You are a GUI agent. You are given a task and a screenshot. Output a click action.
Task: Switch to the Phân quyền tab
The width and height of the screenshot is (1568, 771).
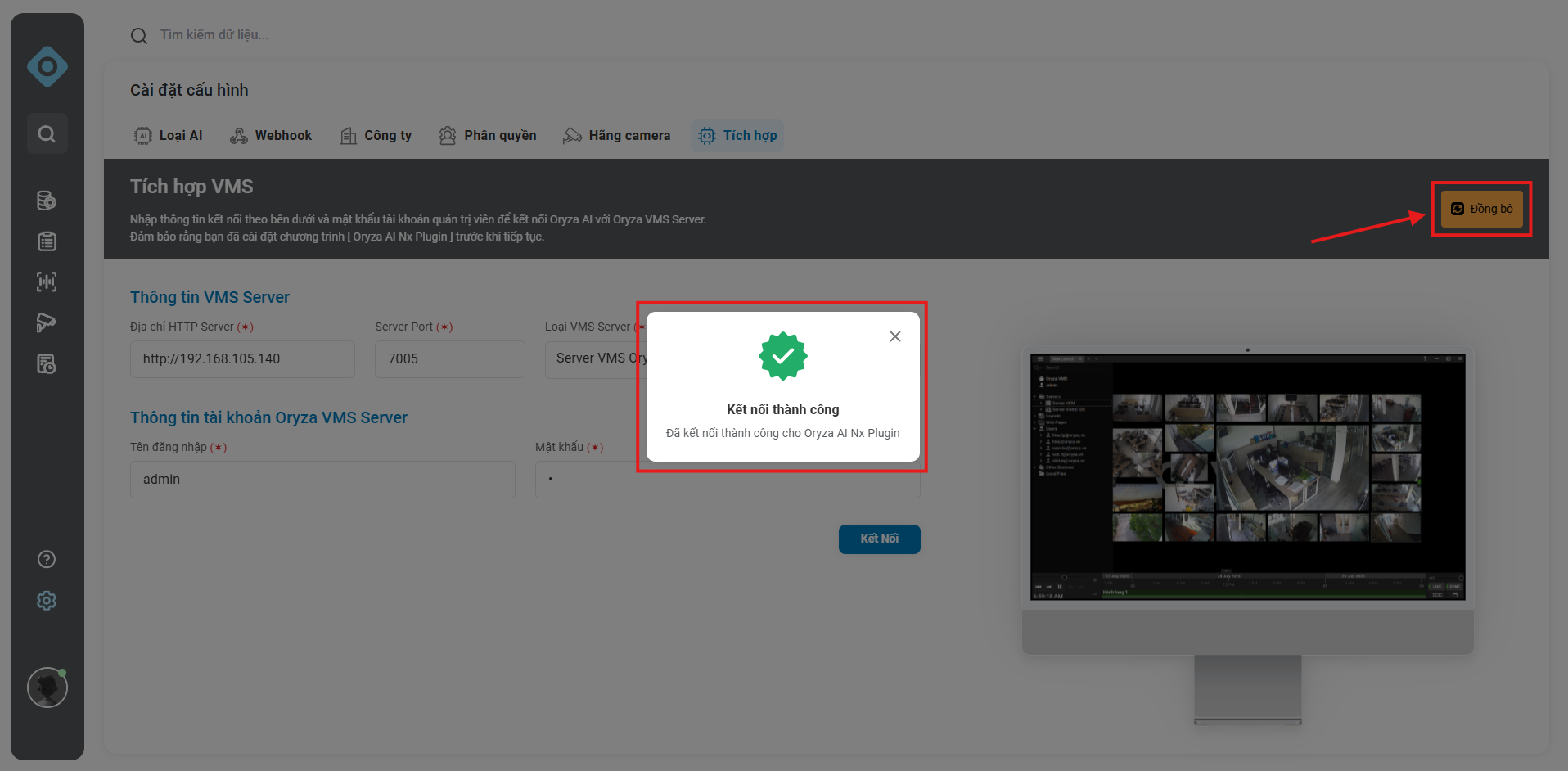[x=488, y=136]
